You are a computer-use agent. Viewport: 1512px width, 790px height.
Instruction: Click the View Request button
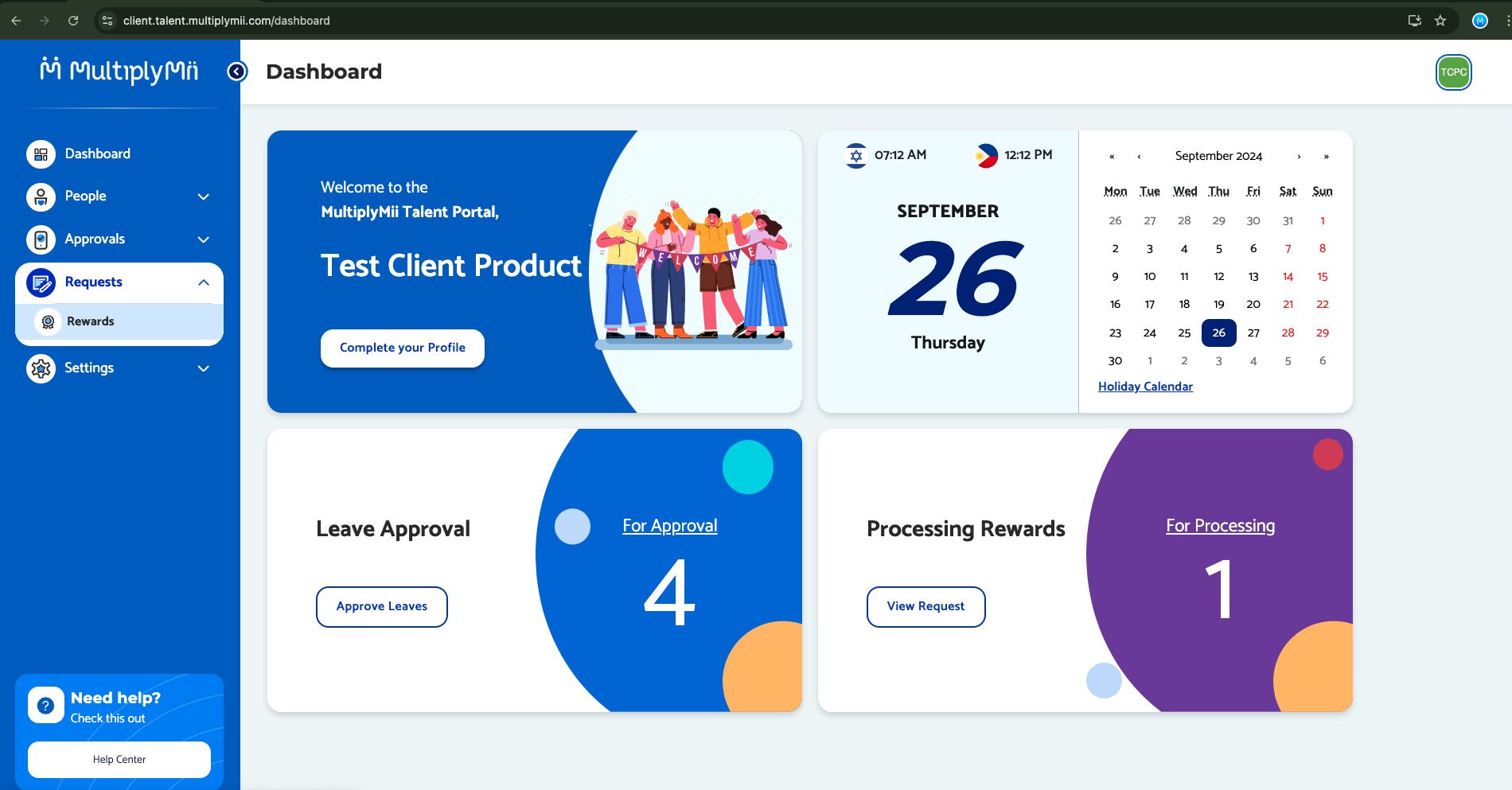coord(926,607)
